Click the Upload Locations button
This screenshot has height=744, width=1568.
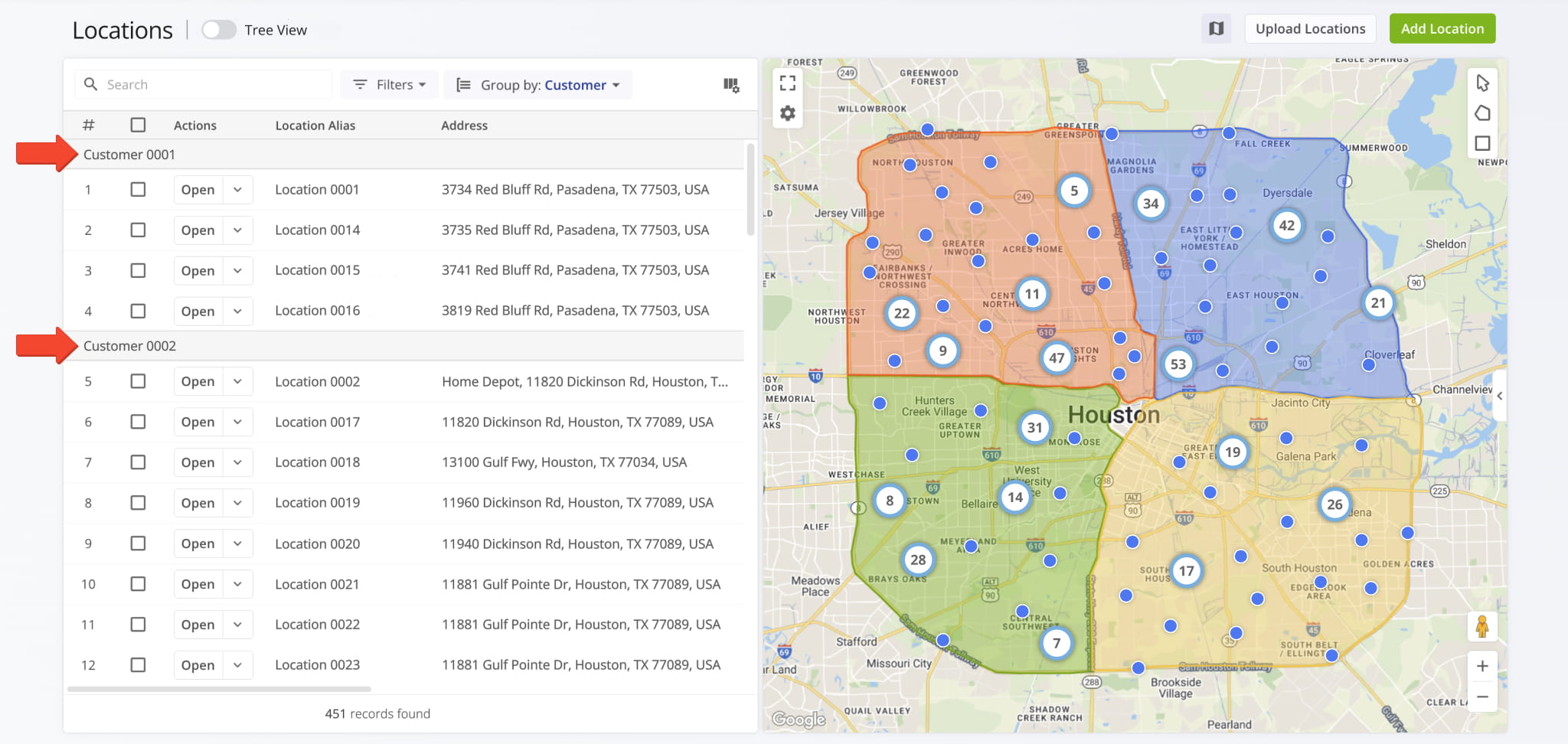coord(1310,29)
